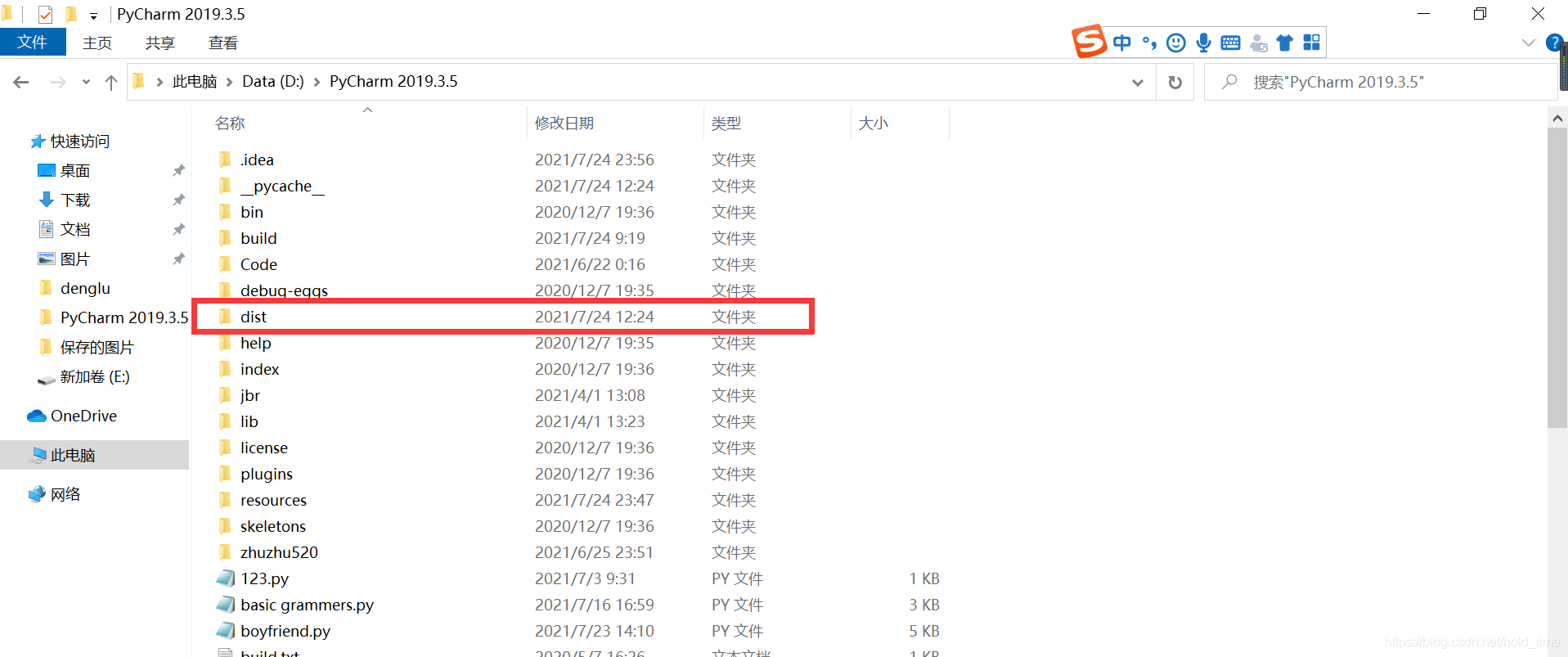Click PyCharm 2019.3.5 breadcrumb segment
This screenshot has width=1568, height=657.
pos(393,82)
